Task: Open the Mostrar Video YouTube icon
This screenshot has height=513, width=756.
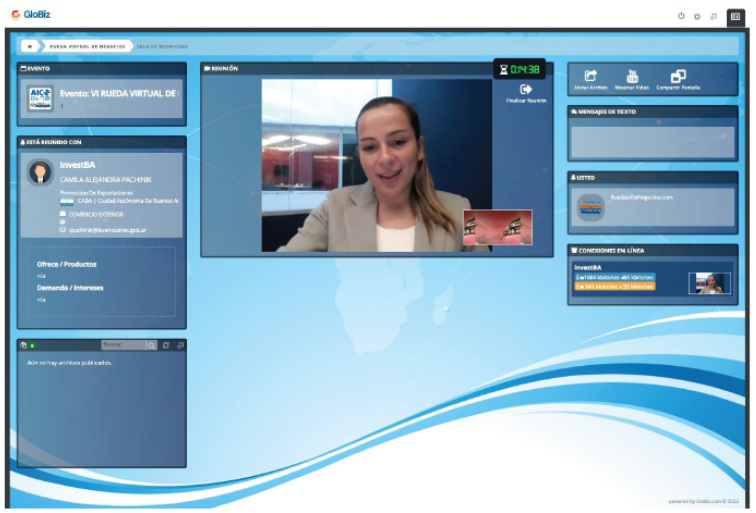Action: tap(631, 76)
